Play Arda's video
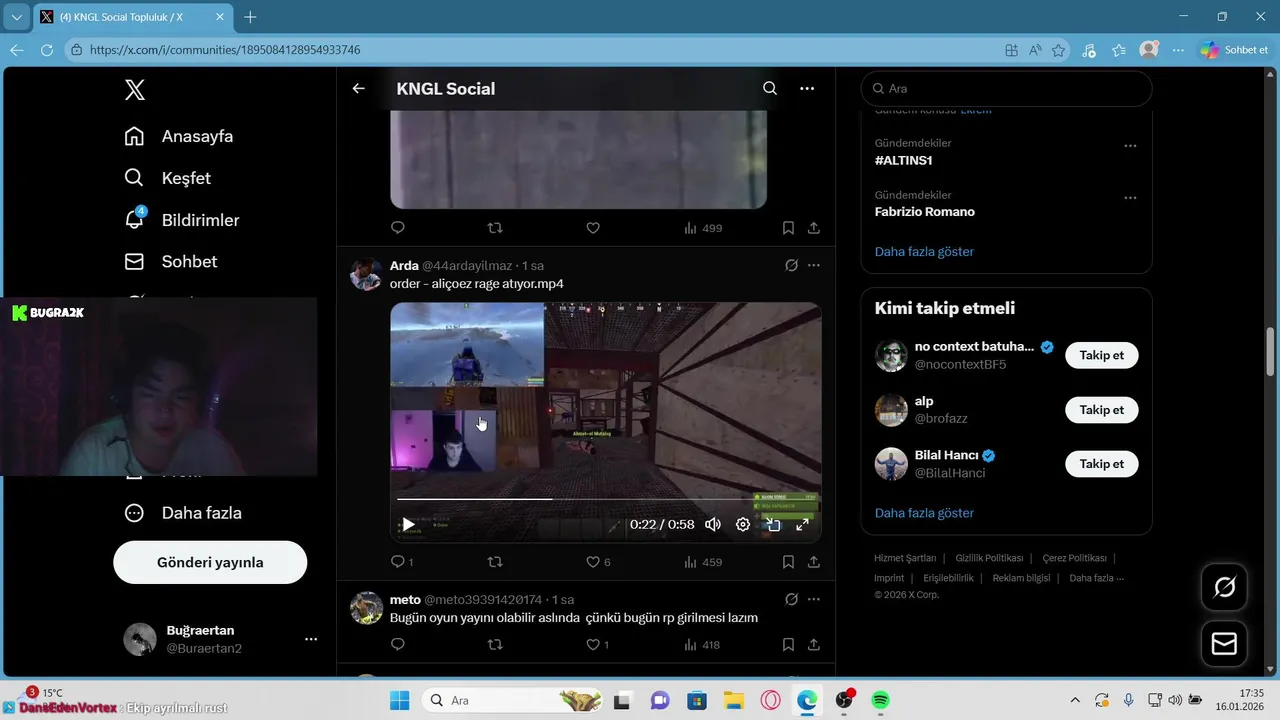This screenshot has width=1280, height=720. (x=408, y=524)
